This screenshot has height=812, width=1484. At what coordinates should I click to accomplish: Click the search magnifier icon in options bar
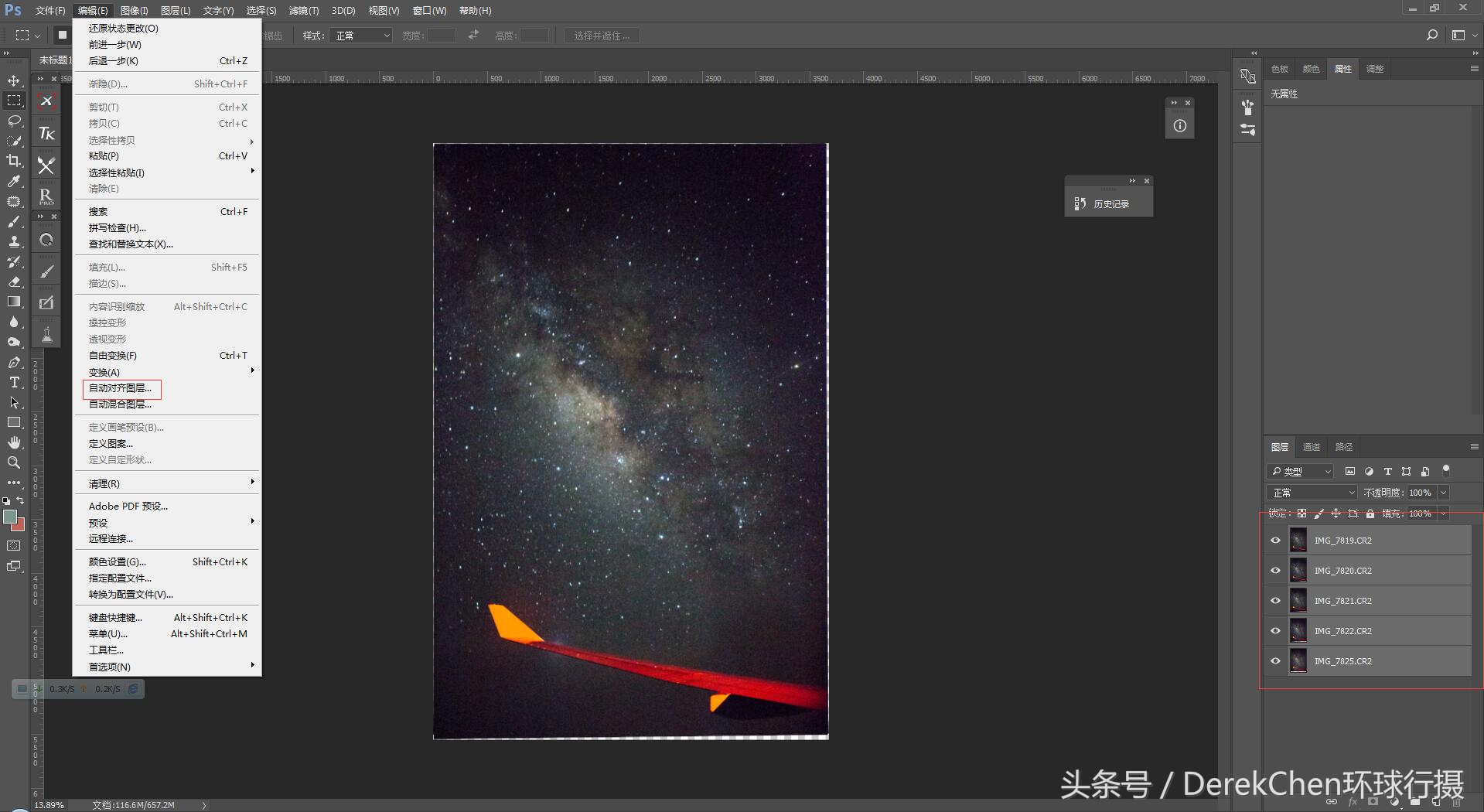(1431, 36)
